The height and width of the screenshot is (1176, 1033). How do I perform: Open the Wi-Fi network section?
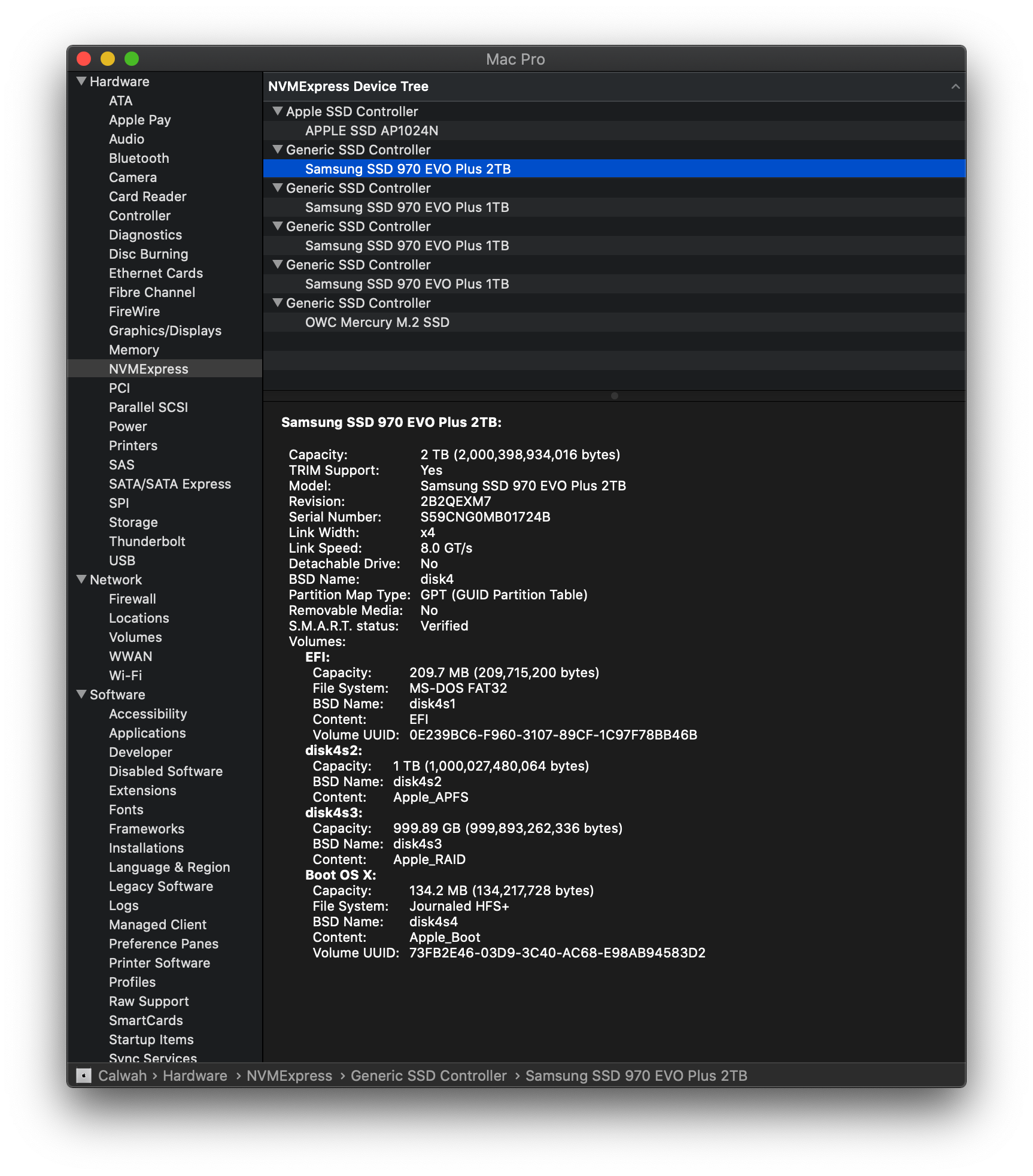click(126, 675)
